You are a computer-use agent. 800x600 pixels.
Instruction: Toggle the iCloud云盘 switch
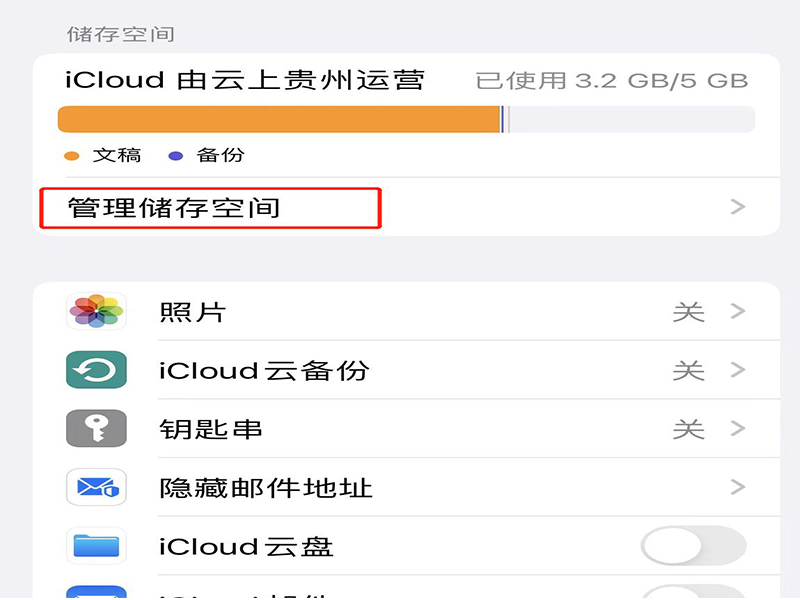(693, 546)
